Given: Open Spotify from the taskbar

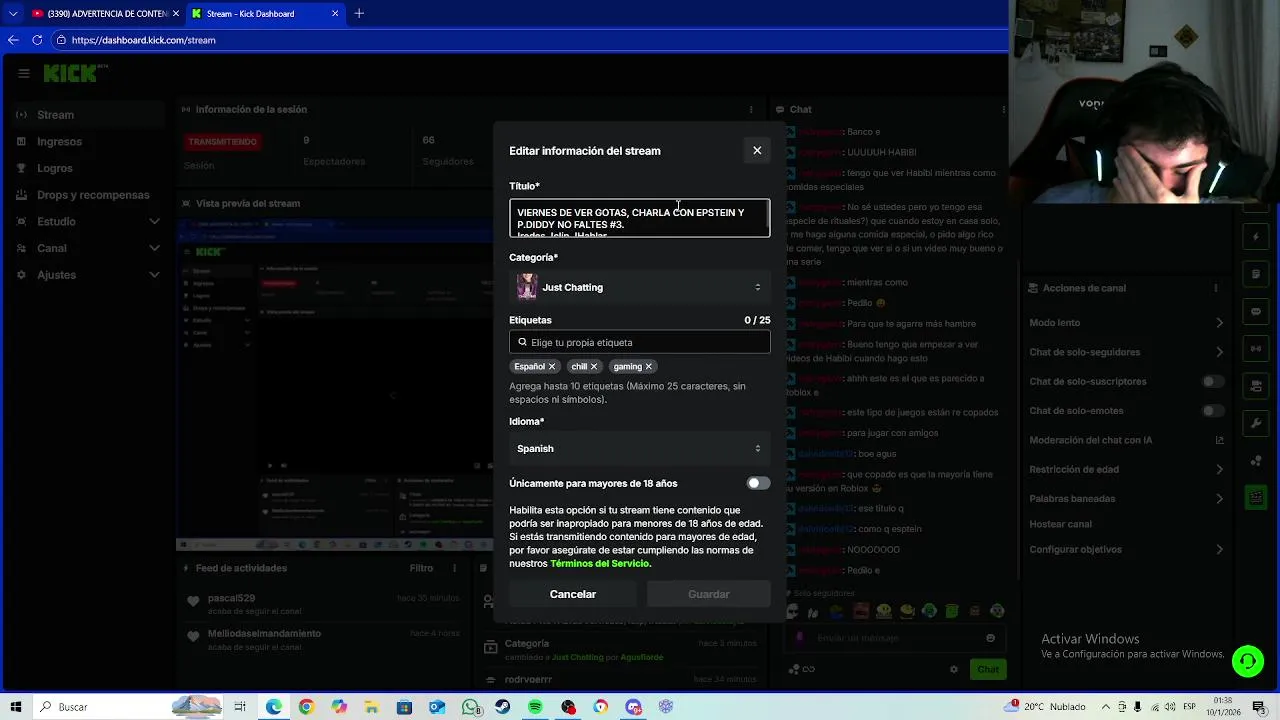Looking at the screenshot, I should (535, 707).
